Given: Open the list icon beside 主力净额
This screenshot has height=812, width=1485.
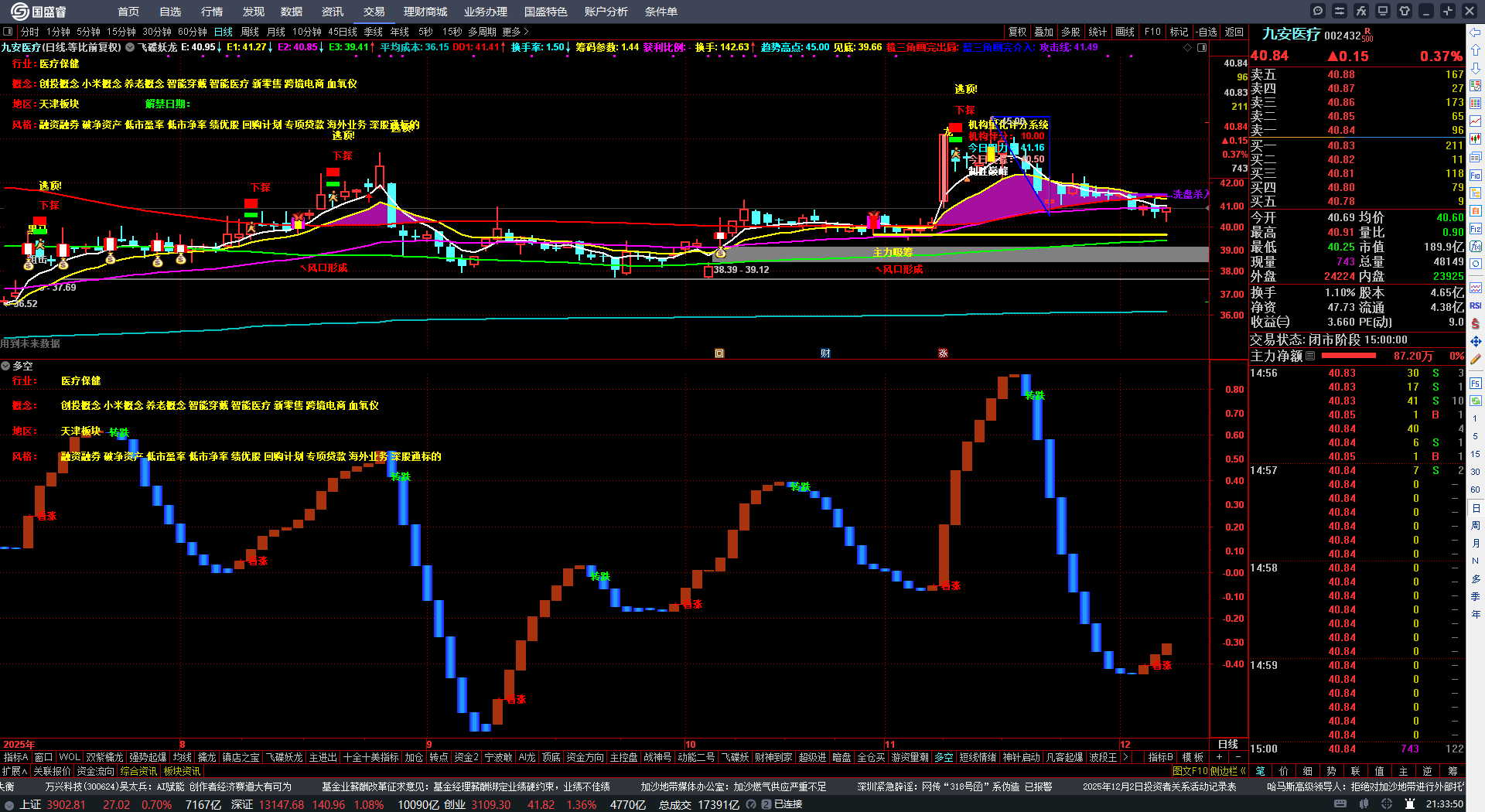Looking at the screenshot, I should [1310, 356].
